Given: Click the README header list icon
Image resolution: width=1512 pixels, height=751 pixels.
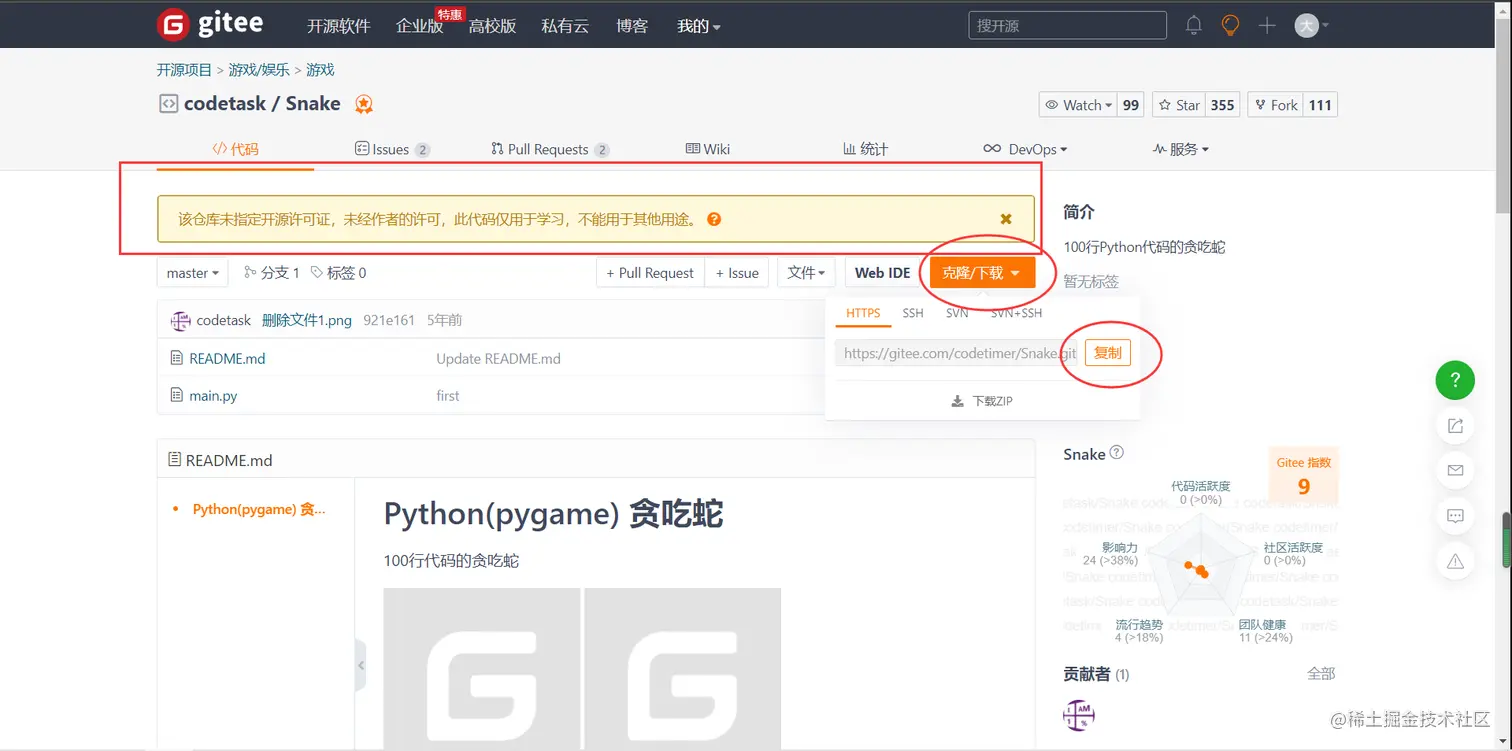Looking at the screenshot, I should pos(174,460).
